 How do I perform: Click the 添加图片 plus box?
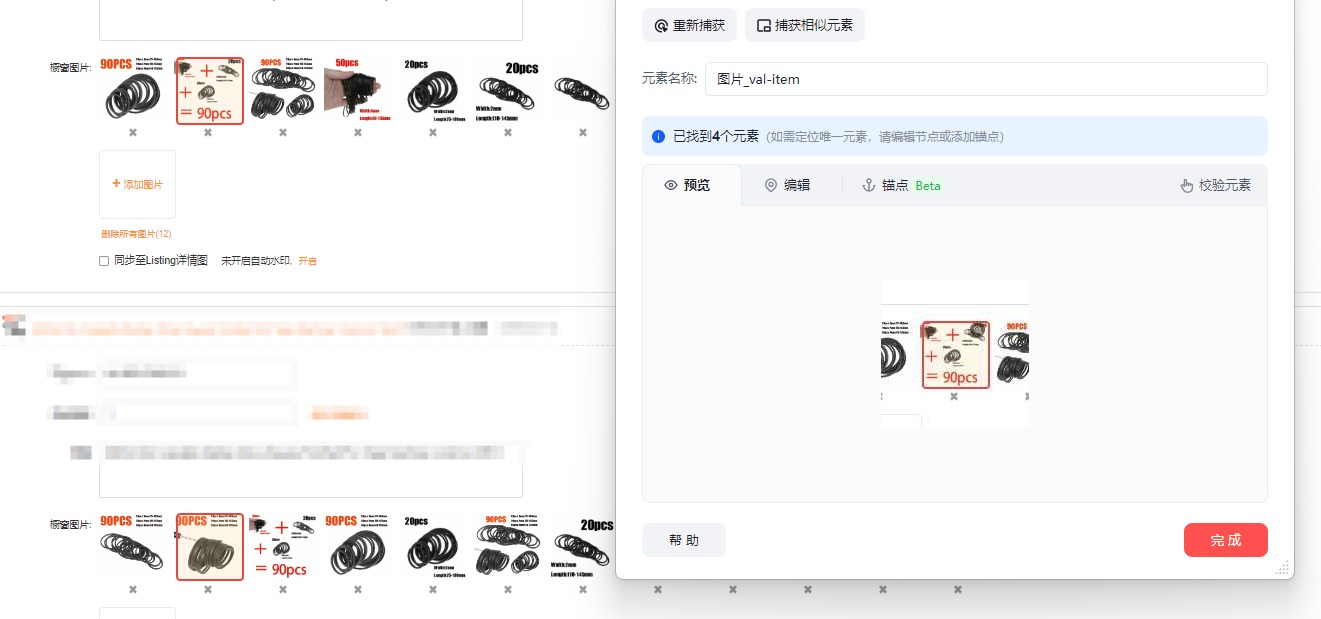pyautogui.click(x=137, y=184)
